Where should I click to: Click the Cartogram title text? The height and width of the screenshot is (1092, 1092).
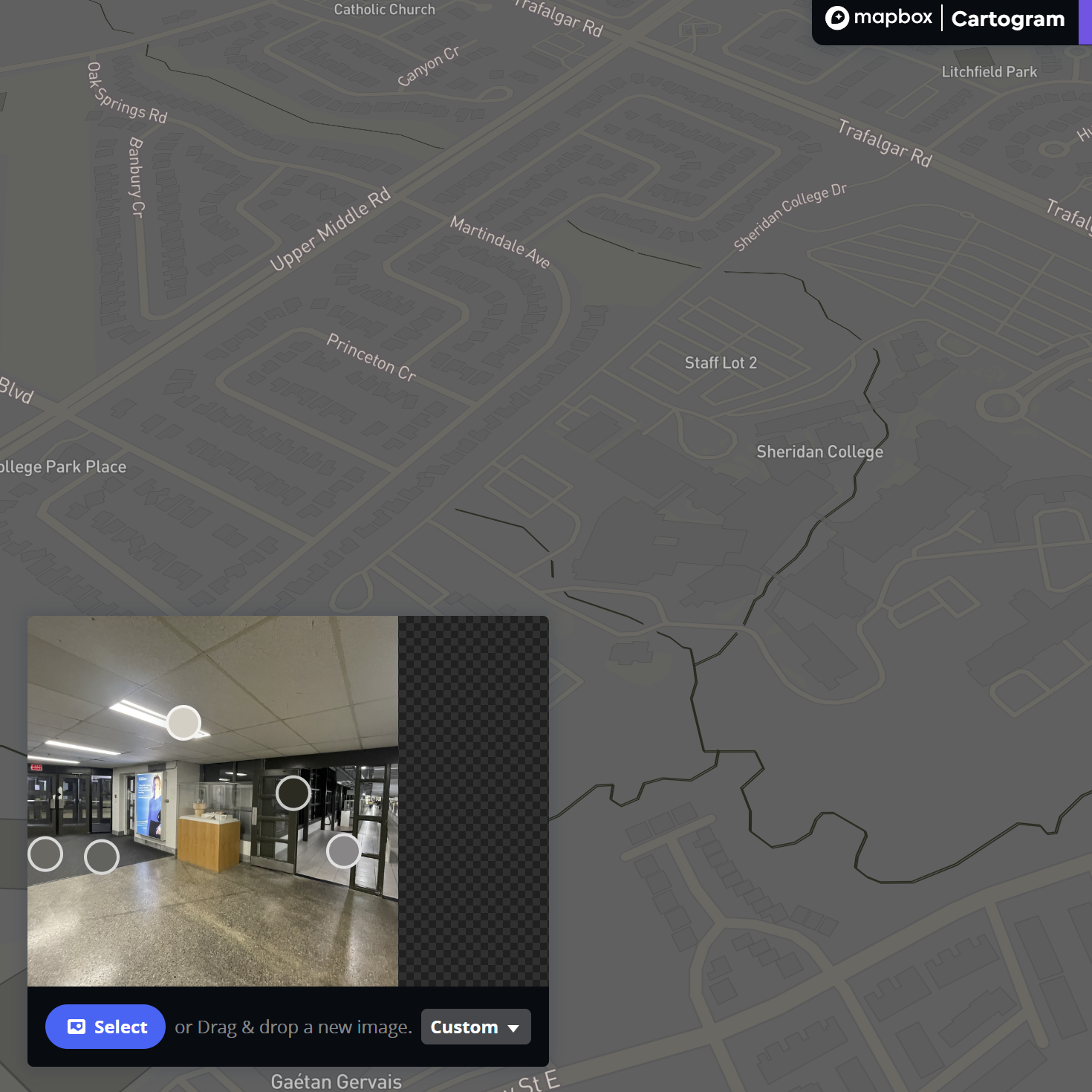click(1007, 19)
